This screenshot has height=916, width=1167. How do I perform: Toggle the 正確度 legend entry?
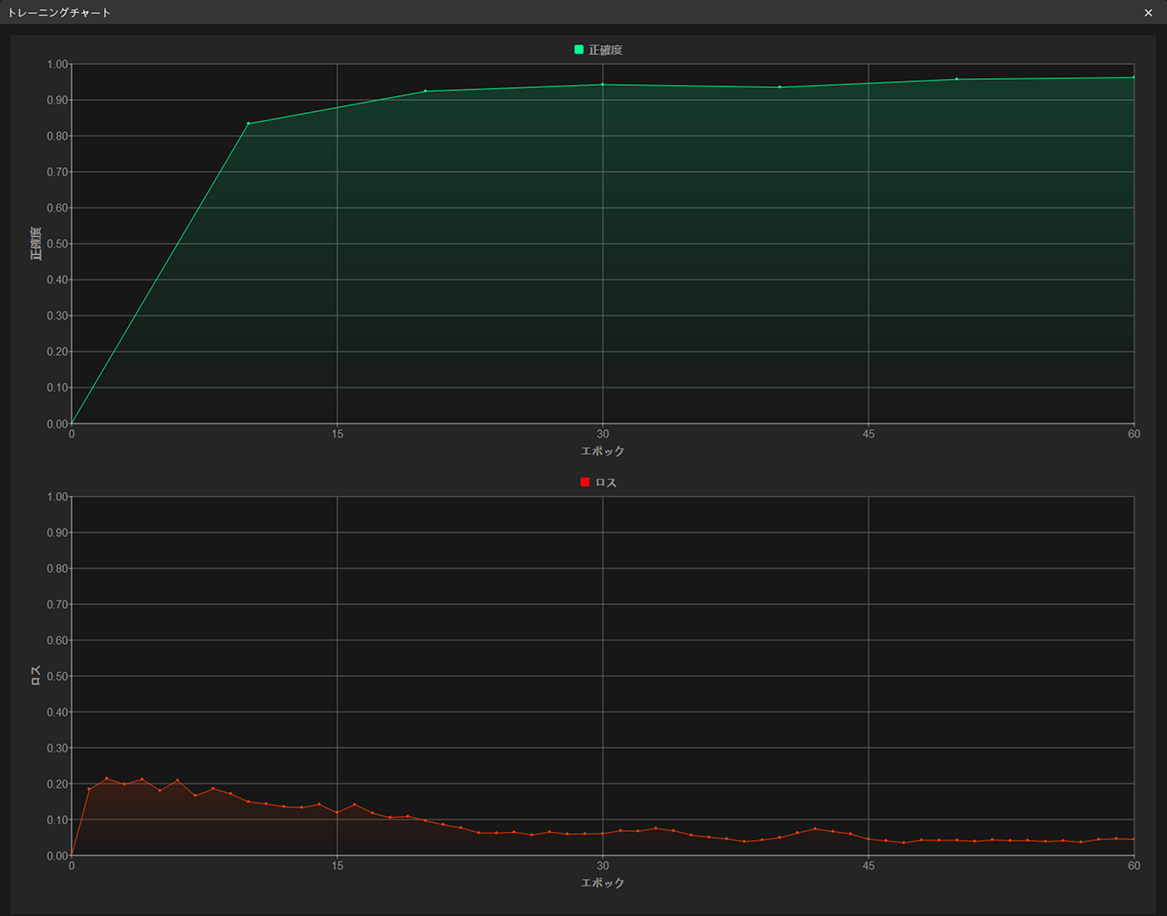598,50
